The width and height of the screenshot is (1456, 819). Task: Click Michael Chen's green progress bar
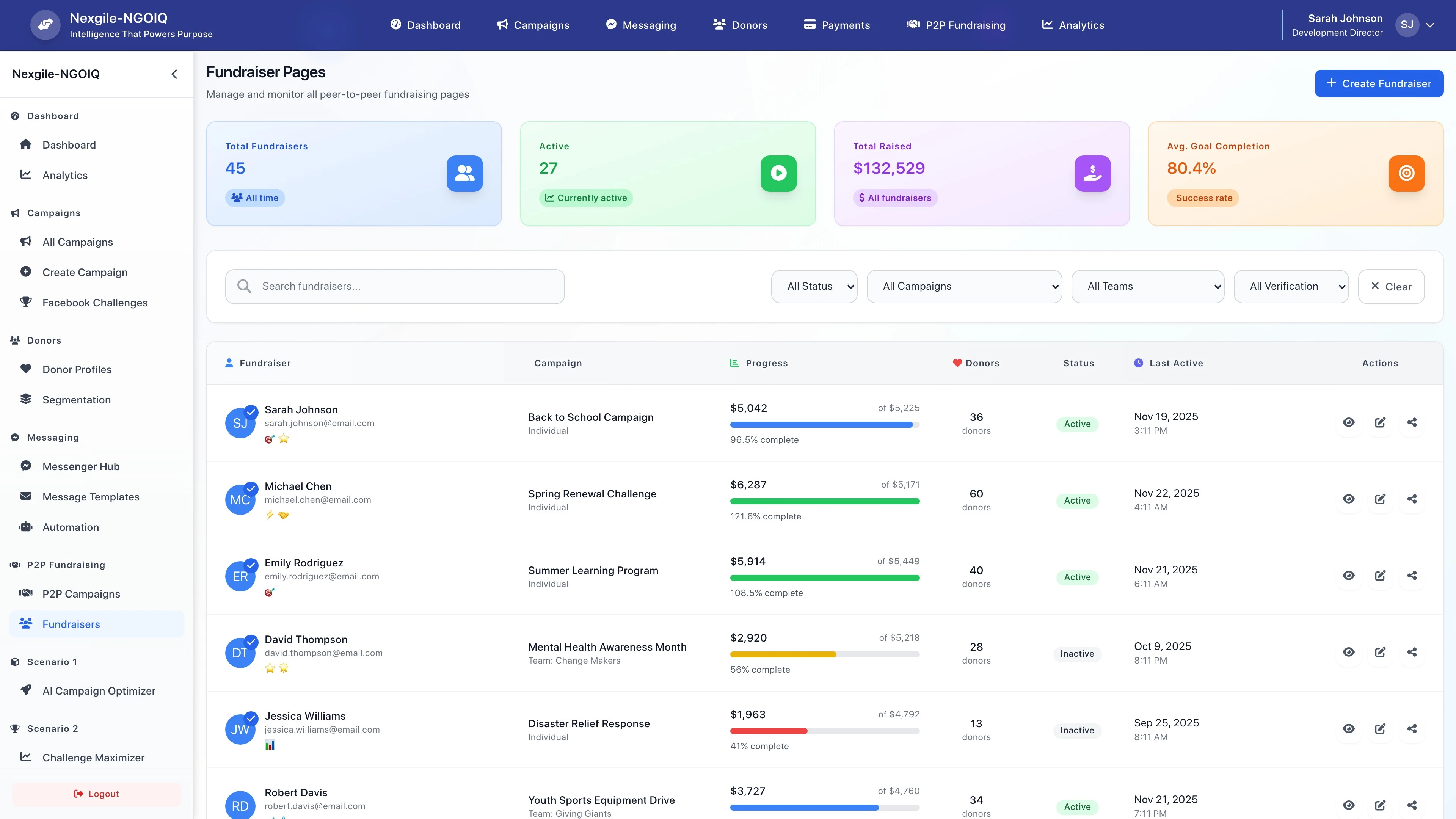coord(825,501)
